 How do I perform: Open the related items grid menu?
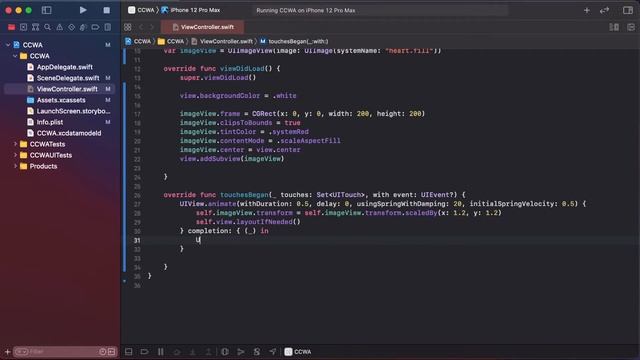pyautogui.click(x=128, y=27)
